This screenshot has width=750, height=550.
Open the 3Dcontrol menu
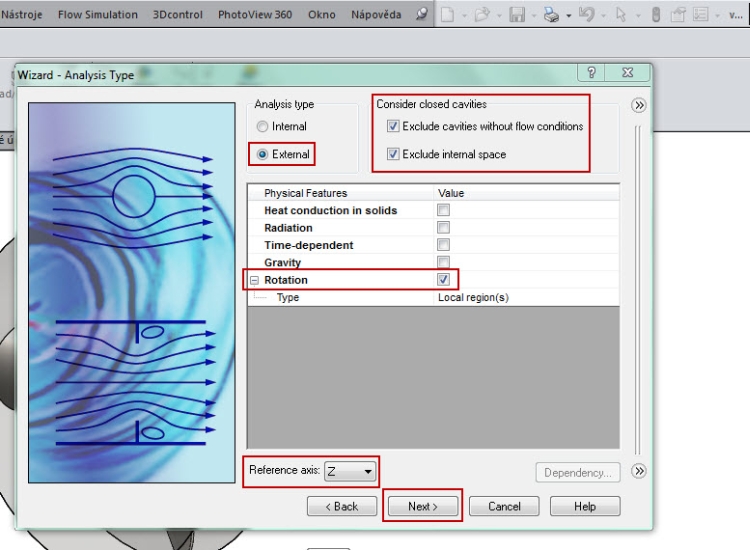click(x=177, y=15)
